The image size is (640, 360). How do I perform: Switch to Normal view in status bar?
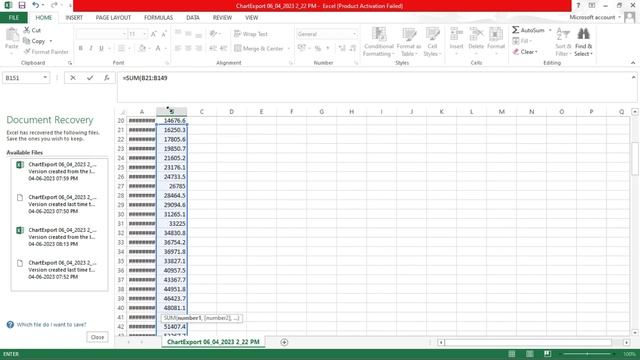pyautogui.click(x=511, y=354)
